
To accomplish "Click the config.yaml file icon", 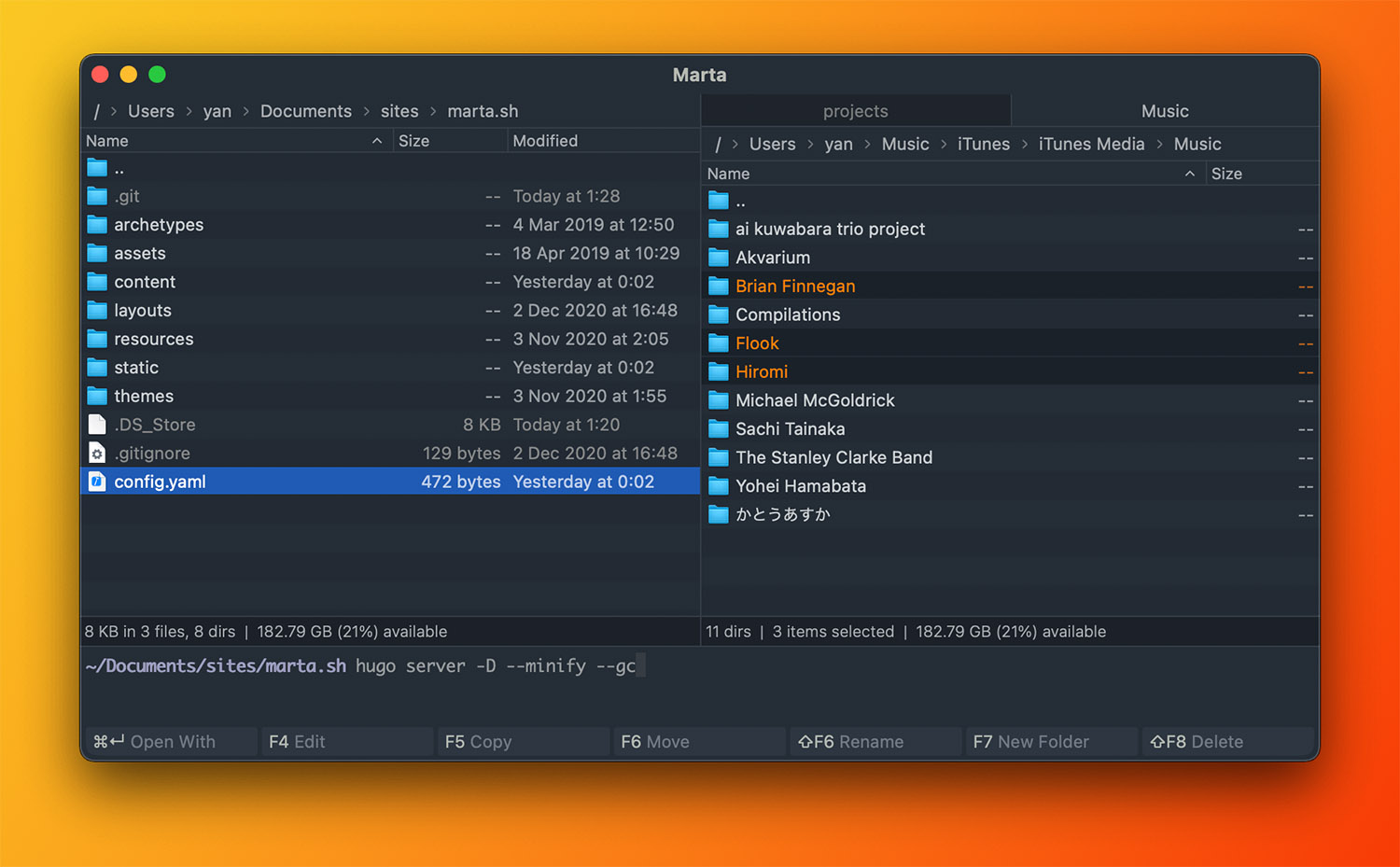I will [x=97, y=482].
